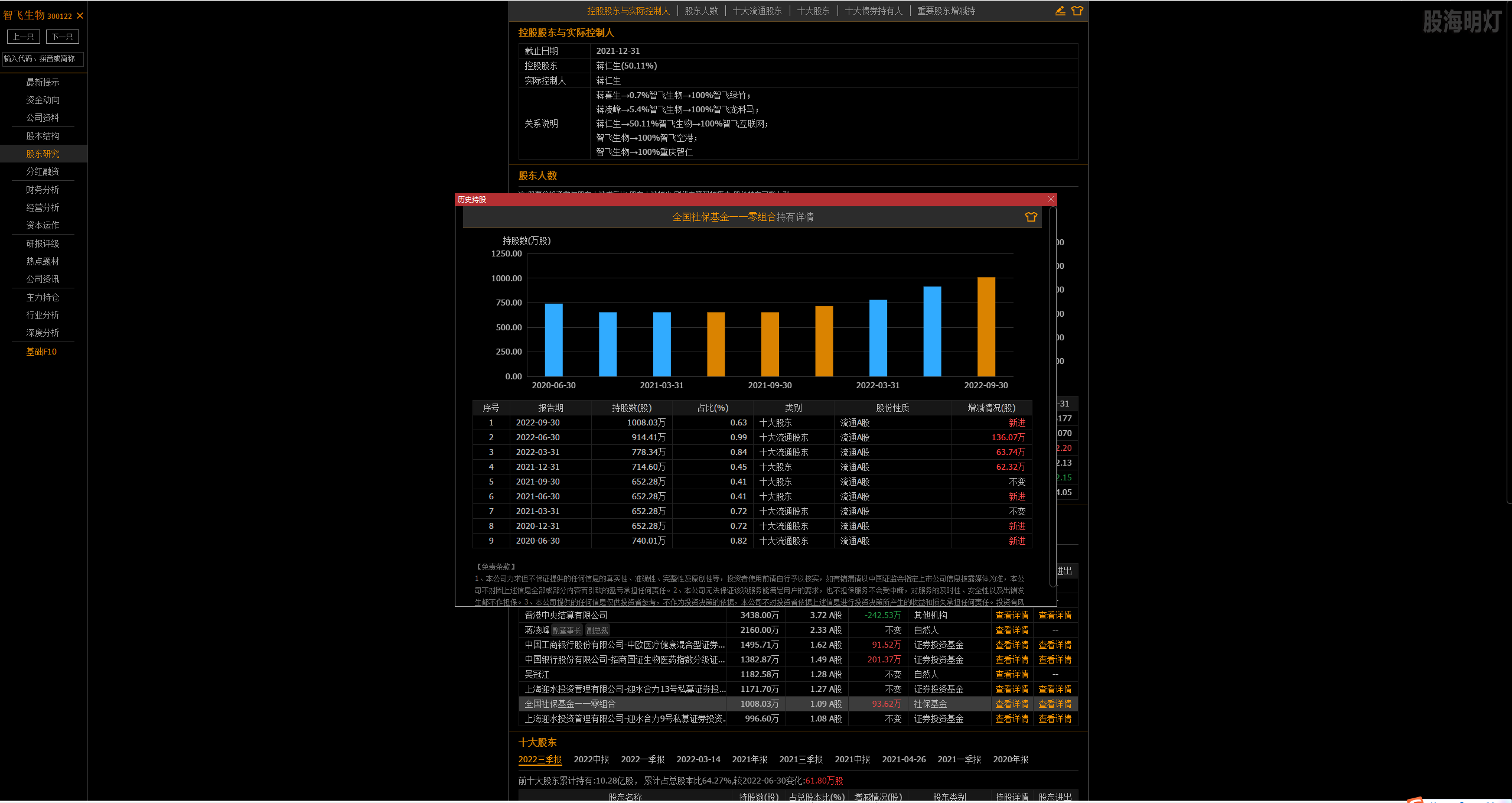Switch to 十大债券持有人 top tab

pos(874,11)
